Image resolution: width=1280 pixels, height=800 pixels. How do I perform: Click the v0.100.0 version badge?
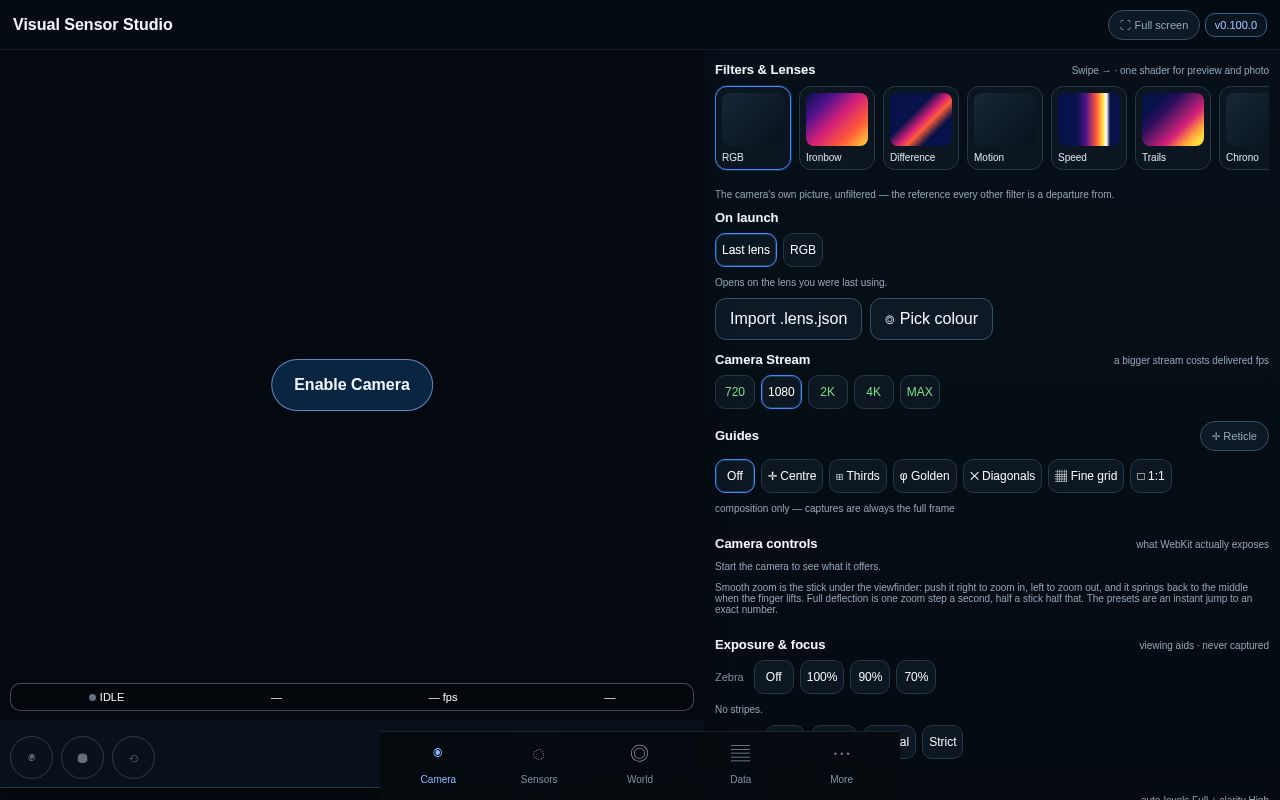tap(1236, 25)
